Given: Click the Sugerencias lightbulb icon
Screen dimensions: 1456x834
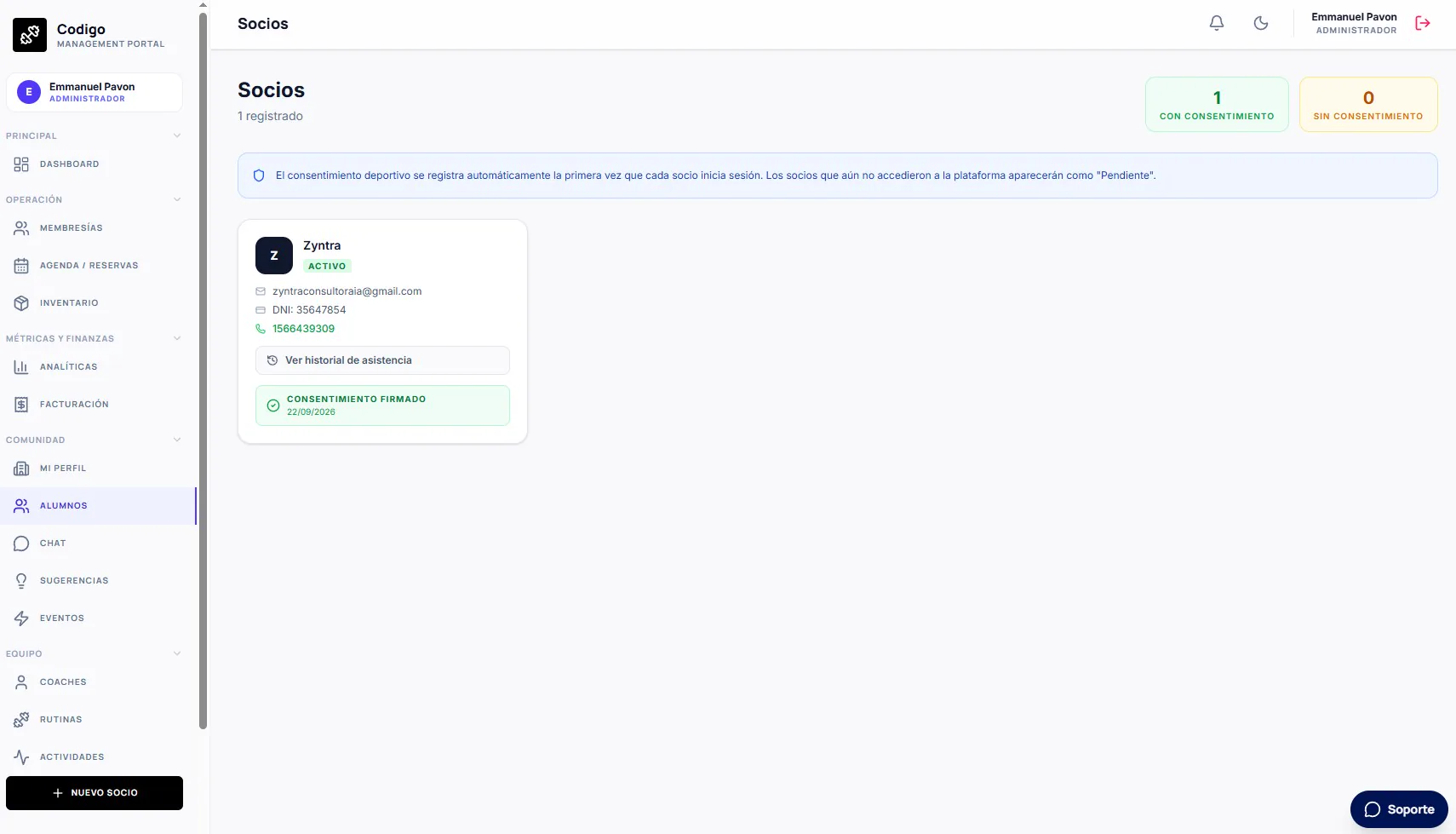Looking at the screenshot, I should click(x=21, y=581).
